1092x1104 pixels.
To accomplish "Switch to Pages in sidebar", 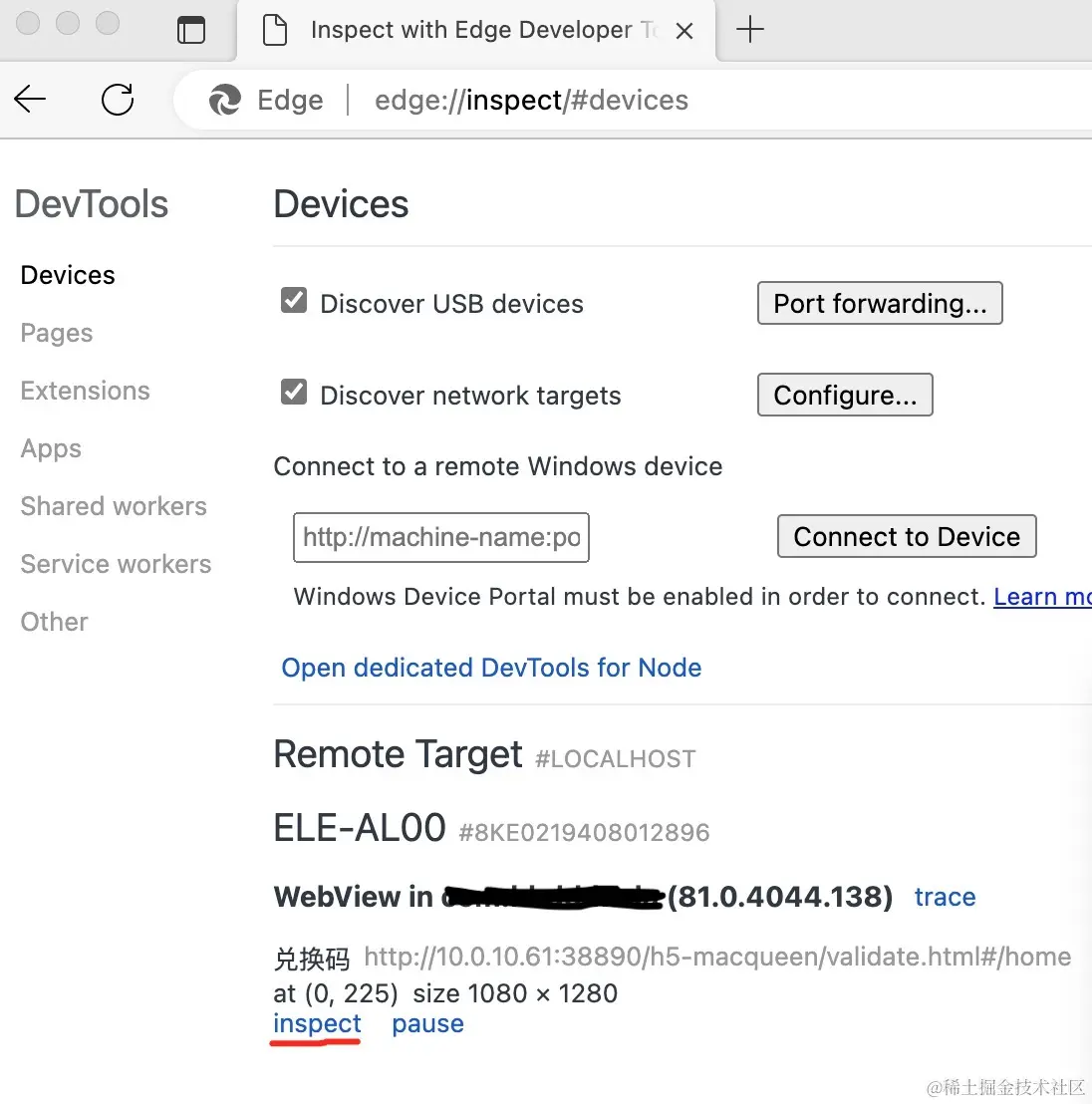I will (x=57, y=333).
